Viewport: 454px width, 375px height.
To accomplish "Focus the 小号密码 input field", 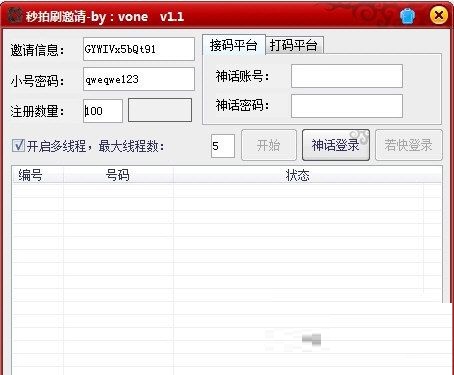I will 139,79.
